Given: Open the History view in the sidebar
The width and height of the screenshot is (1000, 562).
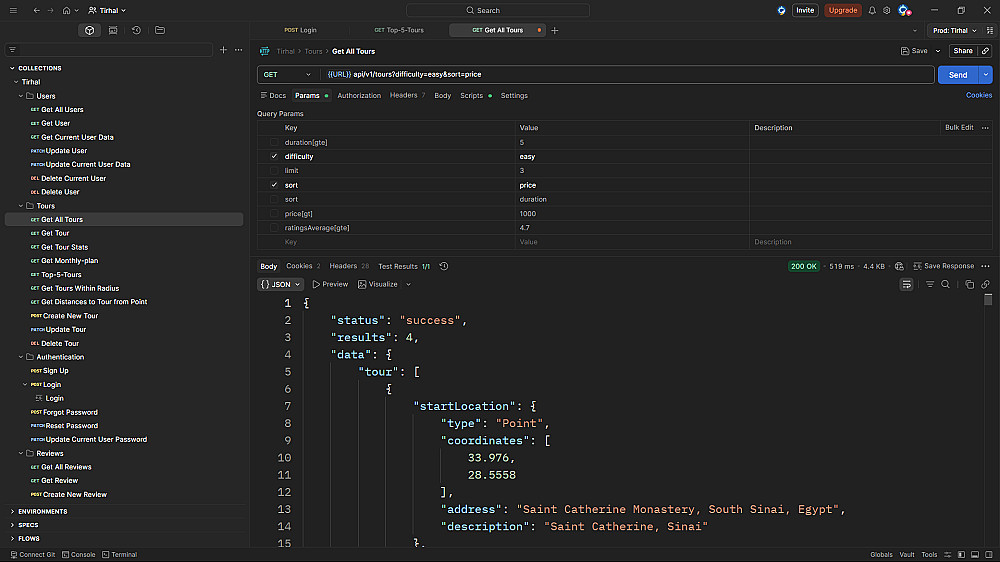Looking at the screenshot, I should [136, 30].
